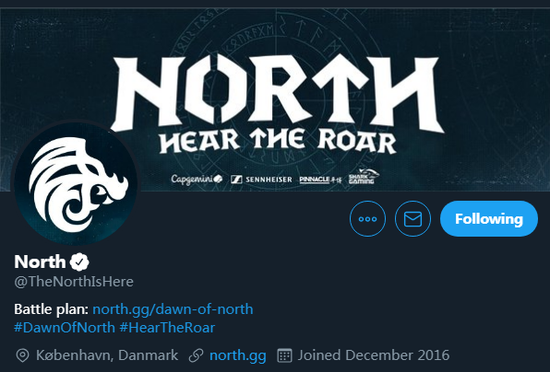The height and width of the screenshot is (372, 550).
Task: Open the north.gg/dawn-of-north link
Action: pos(173,309)
